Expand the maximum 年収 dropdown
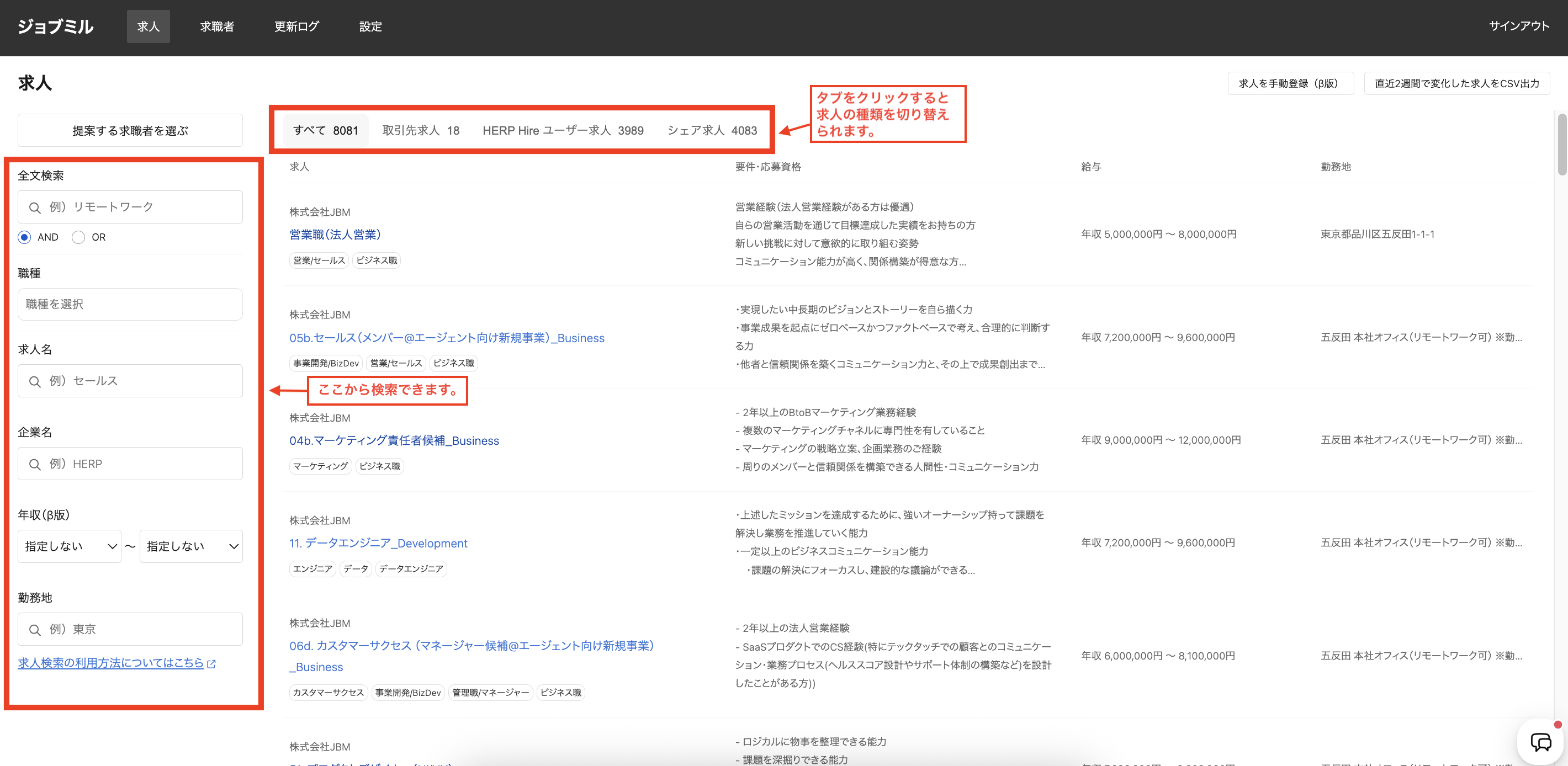The height and width of the screenshot is (766, 1568). 191,546
